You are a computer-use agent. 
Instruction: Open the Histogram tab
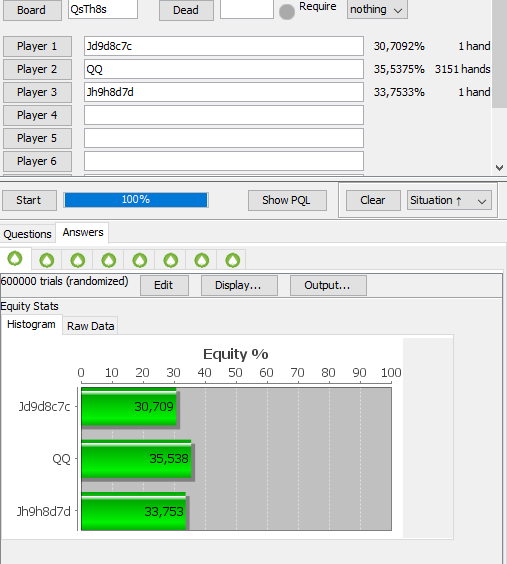tap(31, 324)
